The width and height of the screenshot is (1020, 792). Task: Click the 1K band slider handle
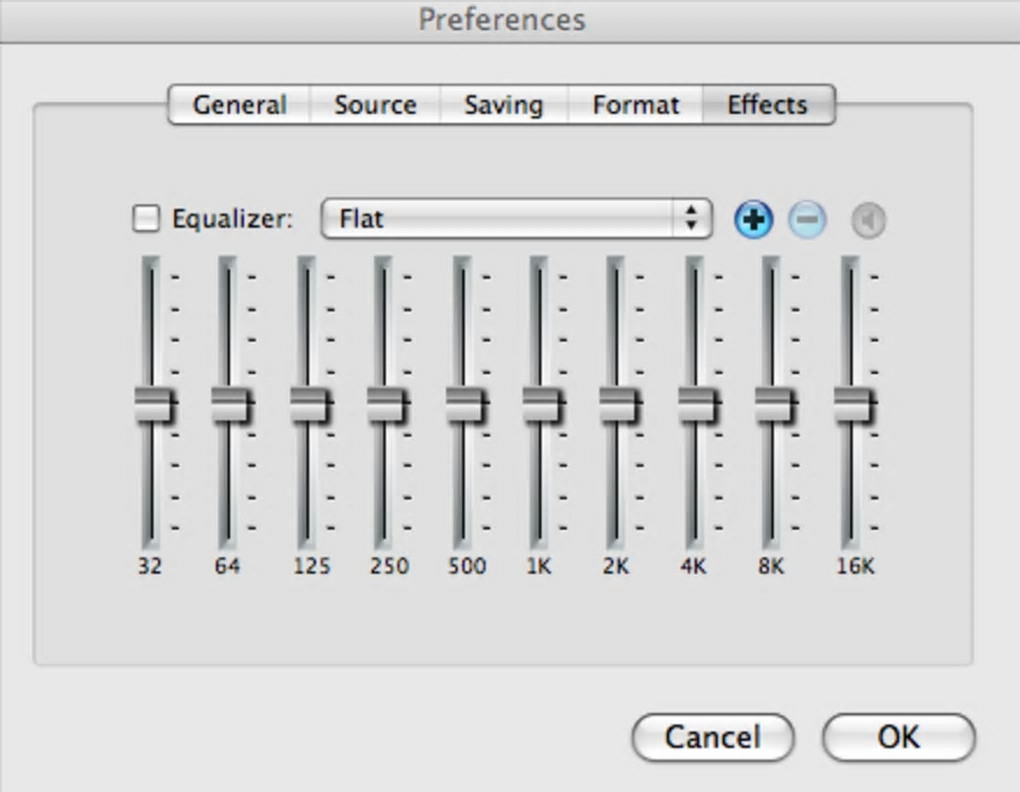click(541, 406)
